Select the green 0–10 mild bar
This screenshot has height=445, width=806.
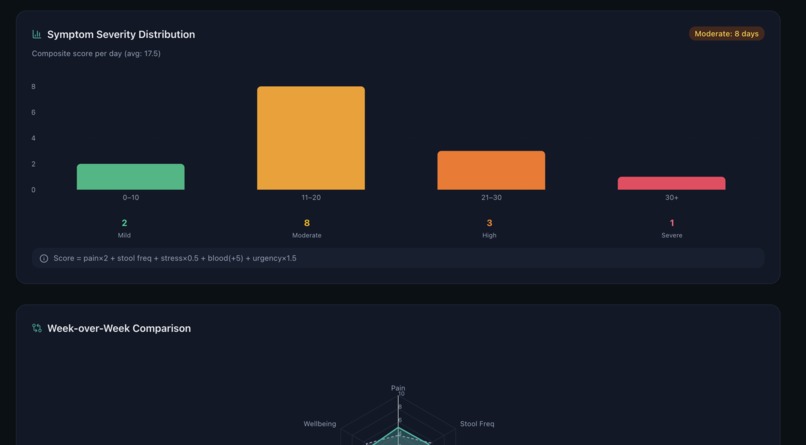pos(131,177)
